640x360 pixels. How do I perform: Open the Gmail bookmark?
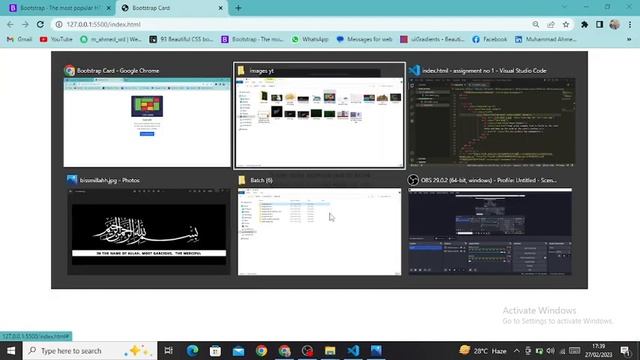[x=20, y=39]
